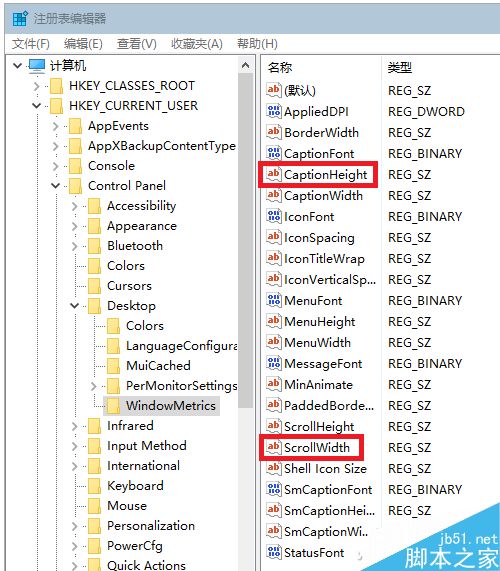Click the BorderWidth string value icon
This screenshot has height=571, width=500.
(273, 132)
